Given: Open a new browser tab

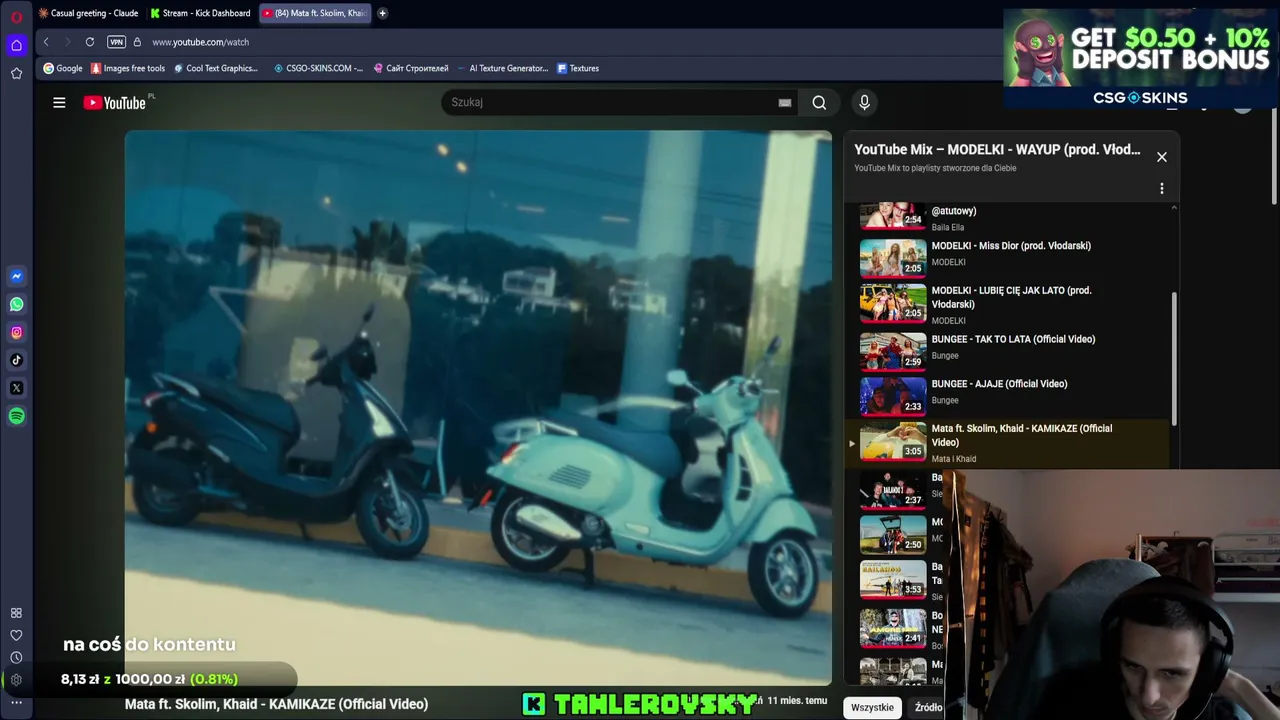Looking at the screenshot, I should [382, 13].
